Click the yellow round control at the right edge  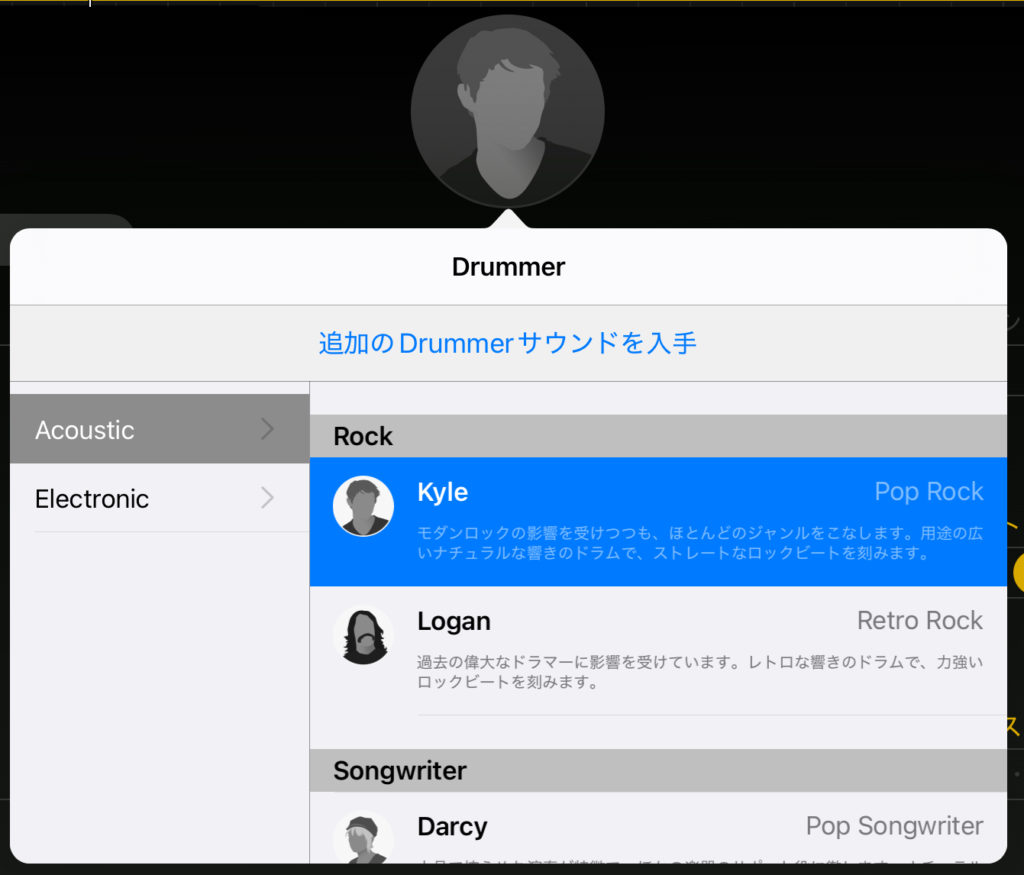(x=1018, y=573)
